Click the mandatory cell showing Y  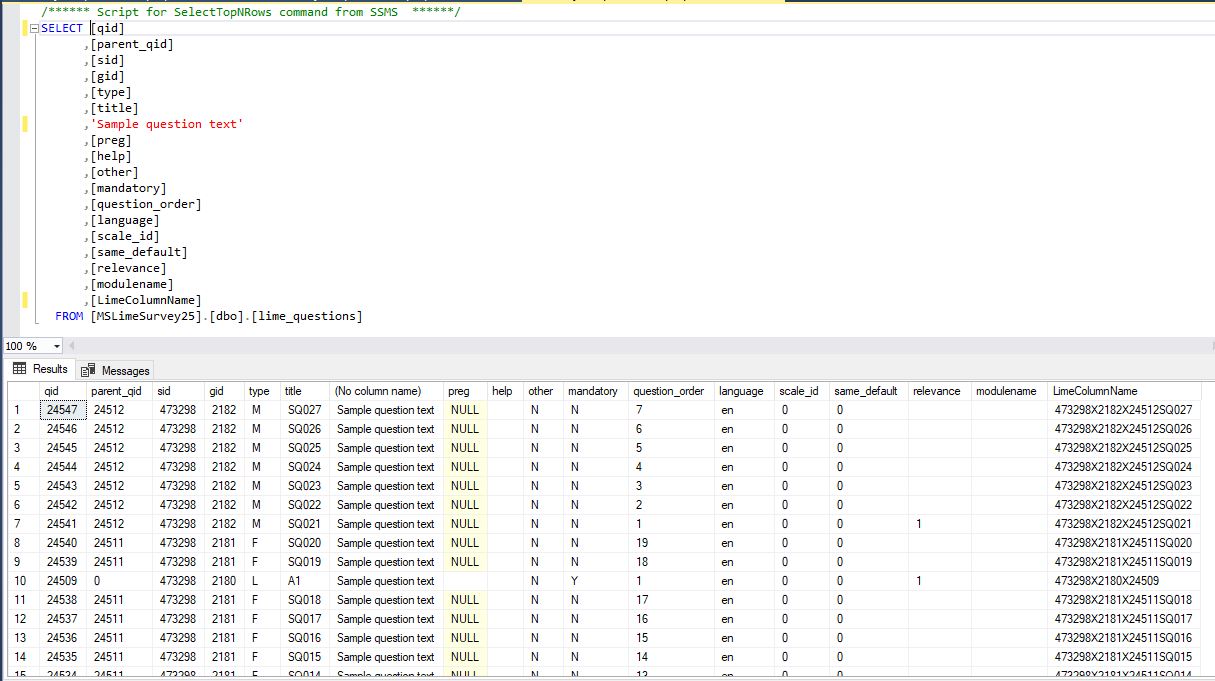[x=575, y=581]
